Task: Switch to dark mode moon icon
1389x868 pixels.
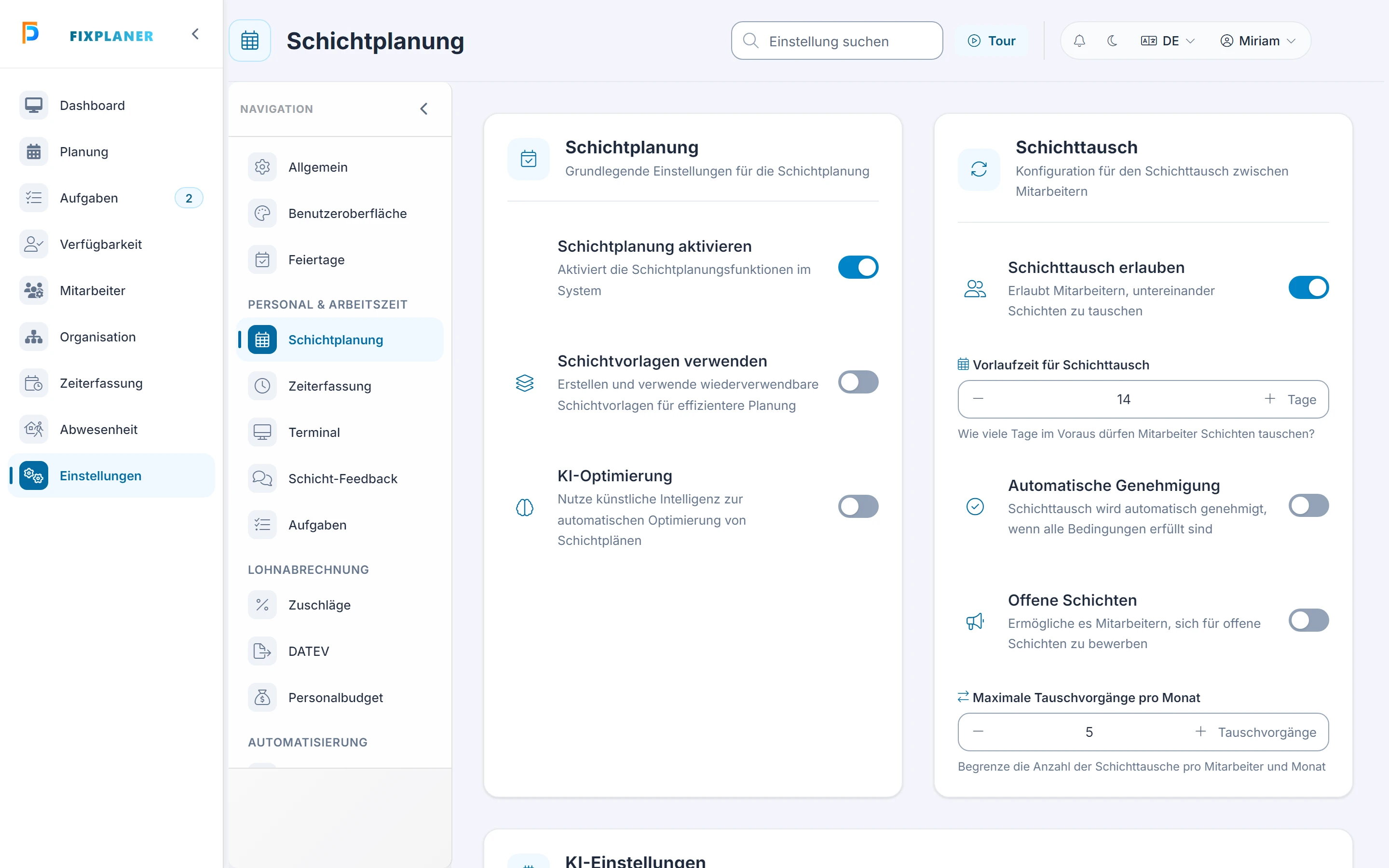Action: [1112, 41]
